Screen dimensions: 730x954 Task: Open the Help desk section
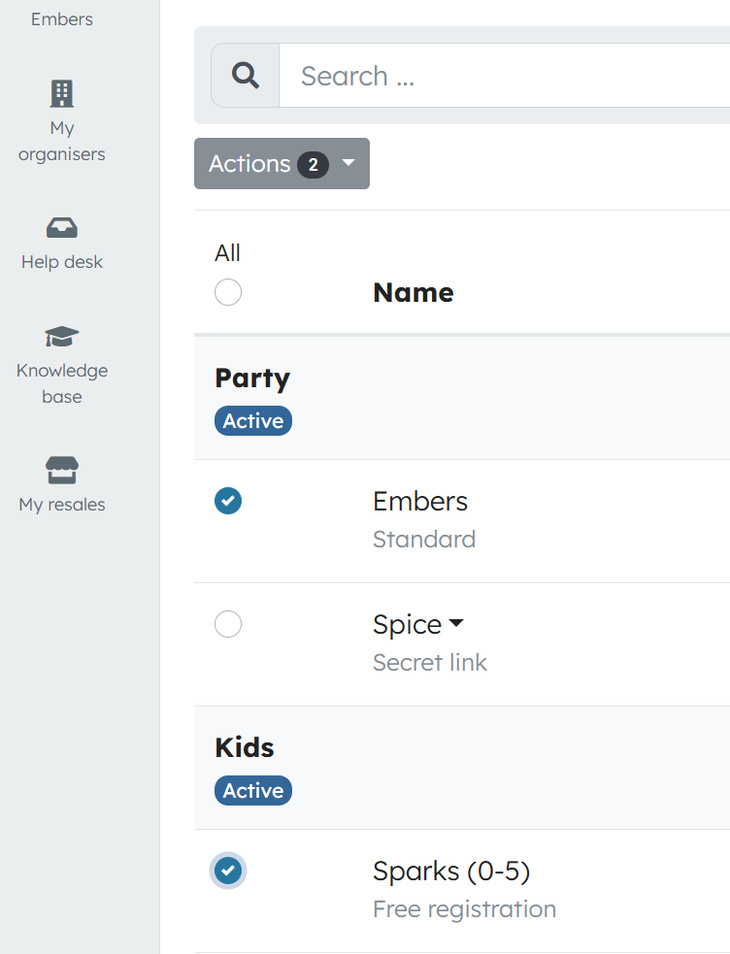pyautogui.click(x=62, y=261)
